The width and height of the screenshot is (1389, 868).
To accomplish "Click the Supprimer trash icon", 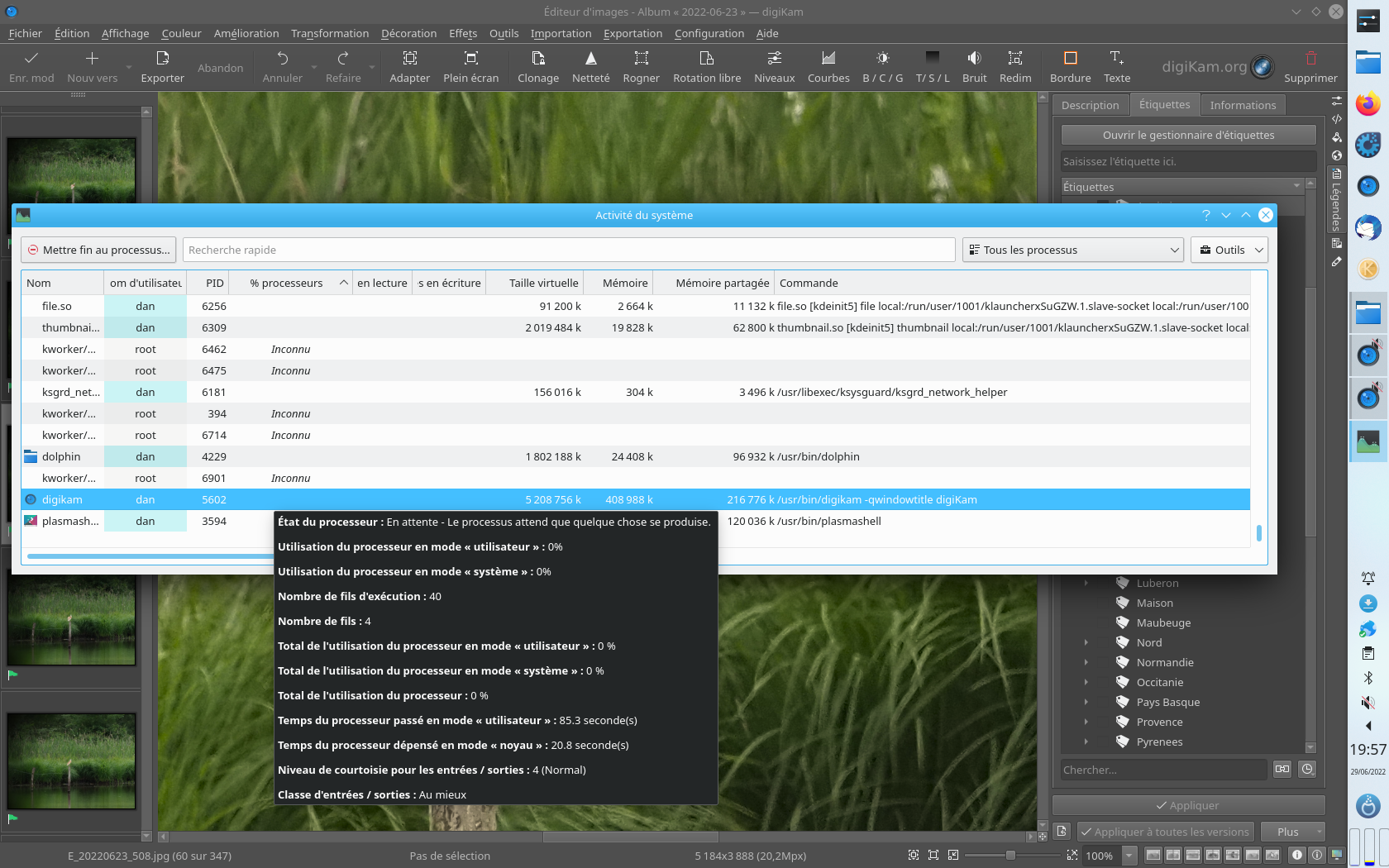I will (x=1310, y=58).
